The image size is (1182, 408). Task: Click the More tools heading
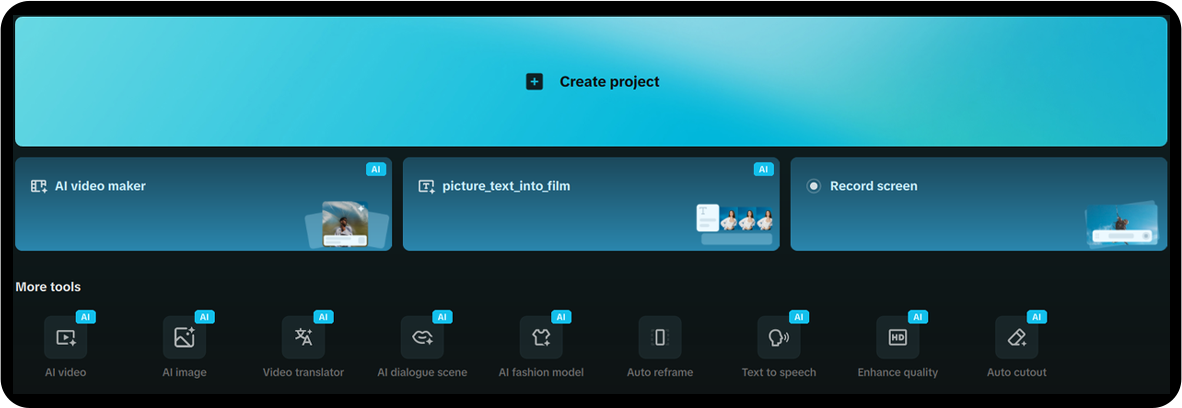tap(47, 287)
